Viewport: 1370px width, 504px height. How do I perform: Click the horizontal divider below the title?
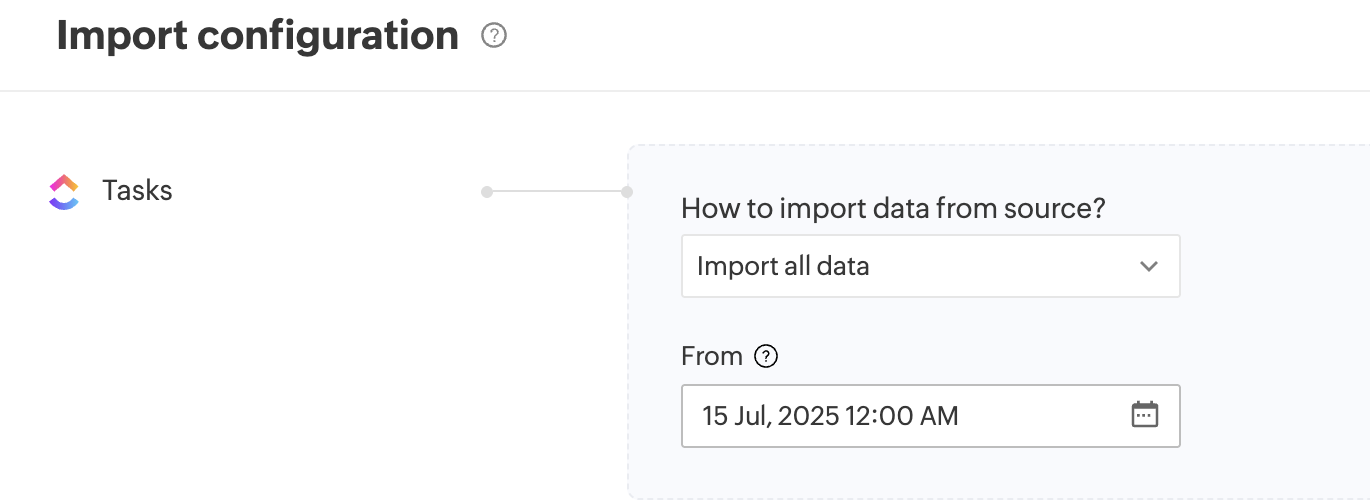click(685, 91)
